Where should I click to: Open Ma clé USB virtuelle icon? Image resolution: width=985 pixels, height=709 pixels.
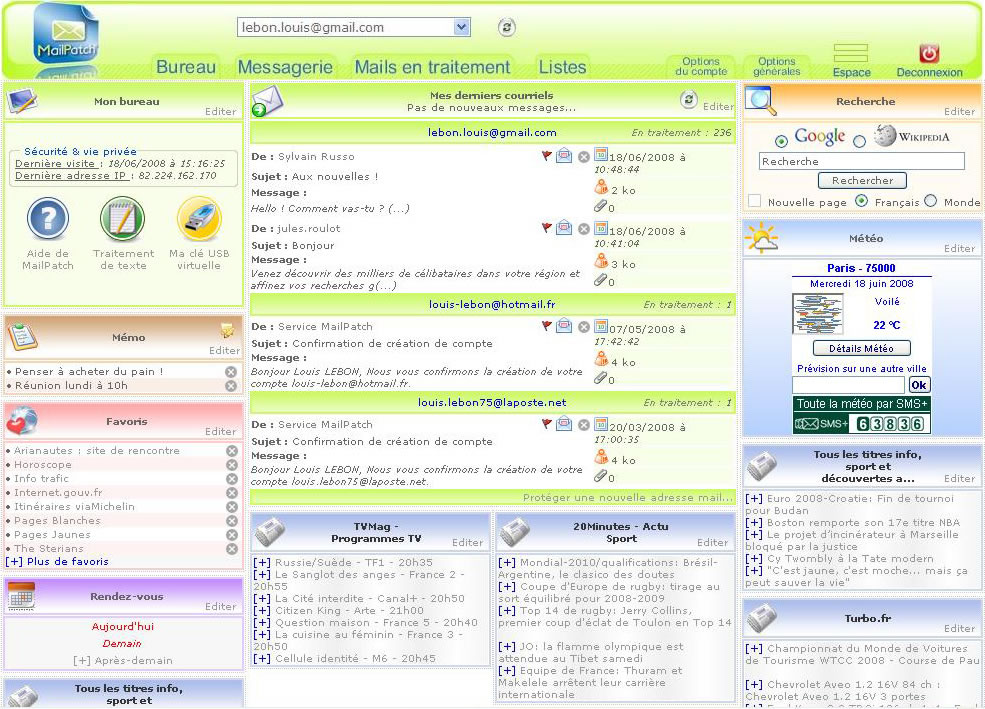tap(198, 218)
